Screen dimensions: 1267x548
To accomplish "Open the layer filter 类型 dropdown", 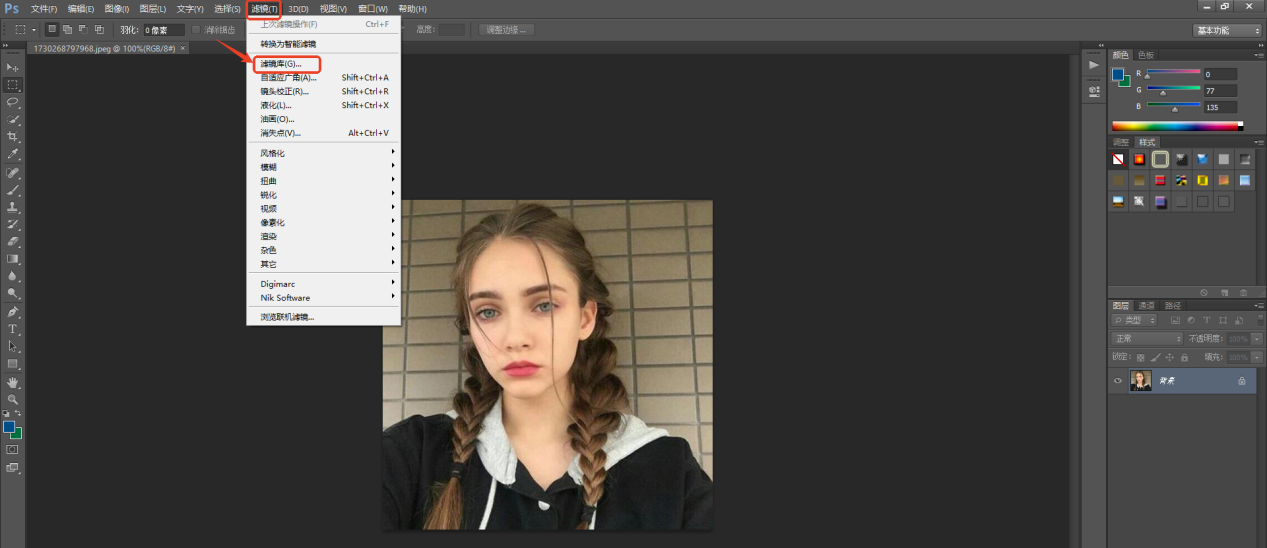I will click(1135, 320).
